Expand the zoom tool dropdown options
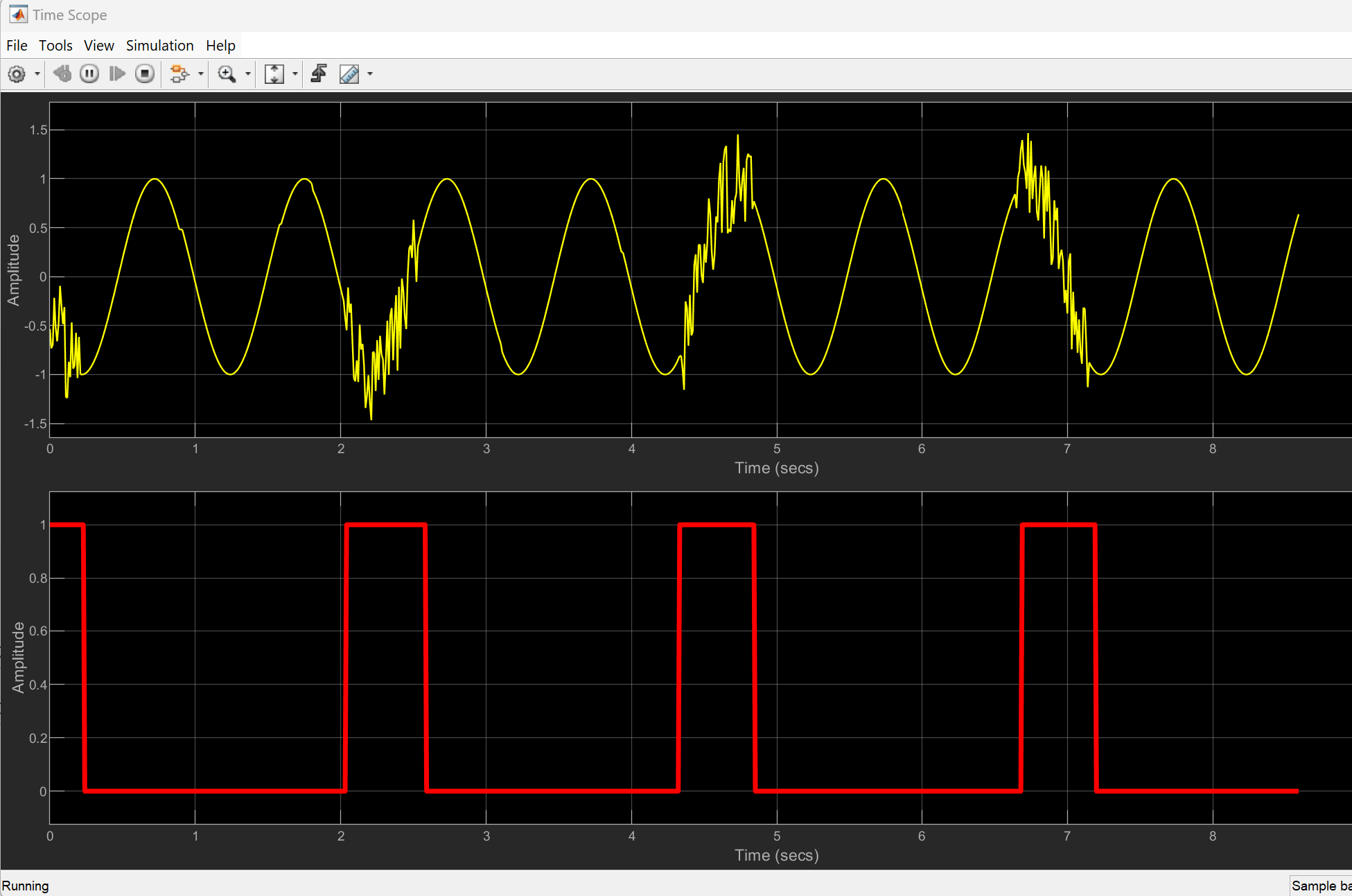 point(247,74)
